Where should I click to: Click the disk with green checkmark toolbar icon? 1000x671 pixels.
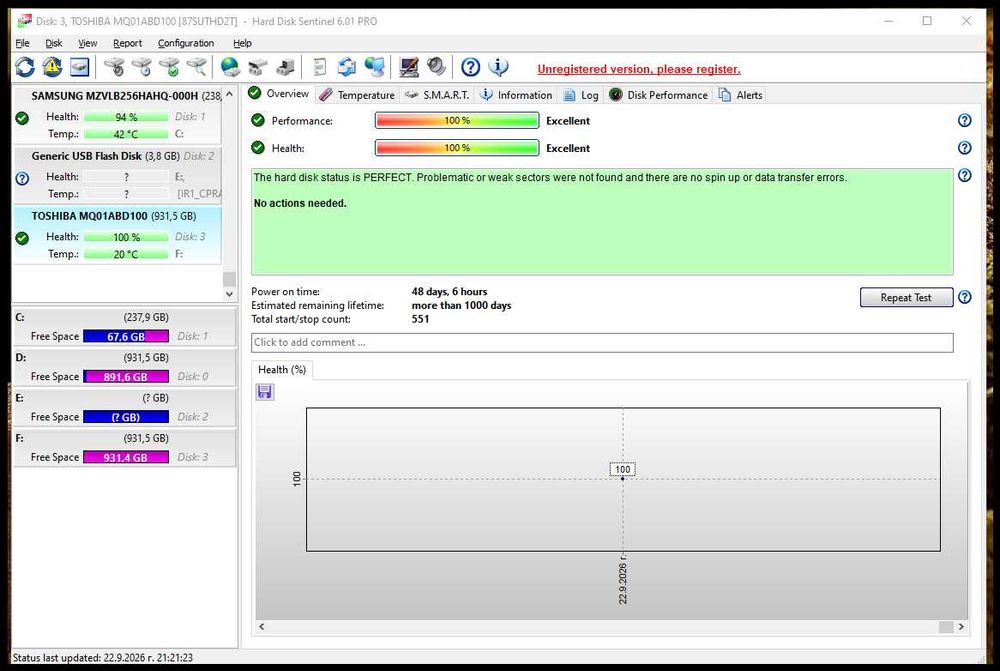(170, 67)
